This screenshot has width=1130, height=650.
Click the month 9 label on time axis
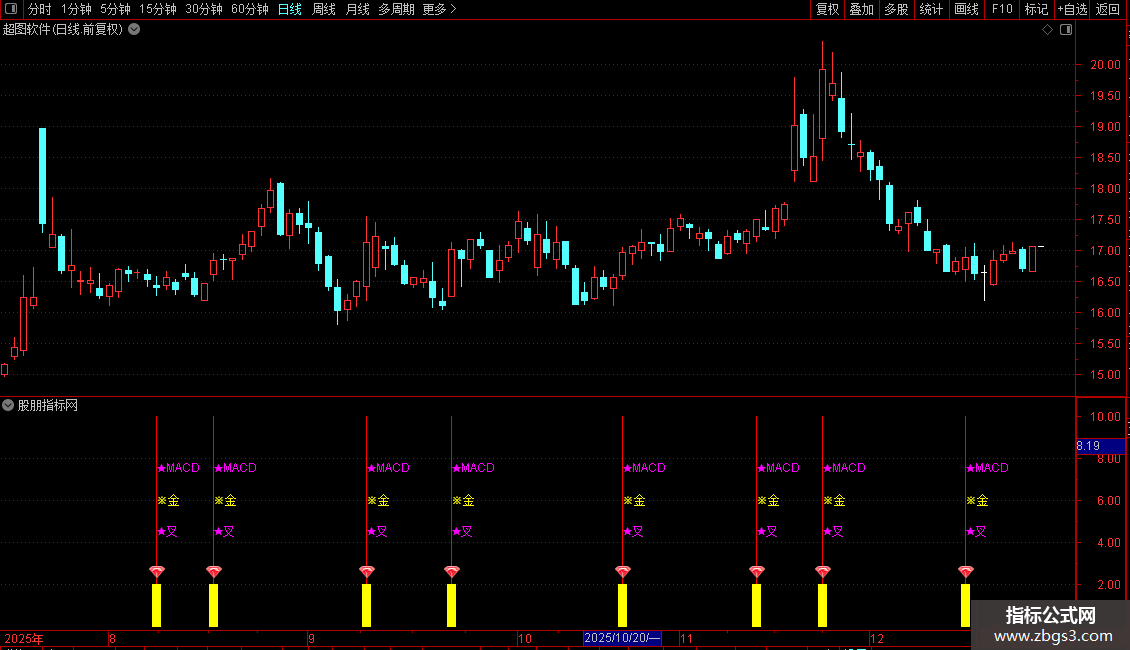311,638
